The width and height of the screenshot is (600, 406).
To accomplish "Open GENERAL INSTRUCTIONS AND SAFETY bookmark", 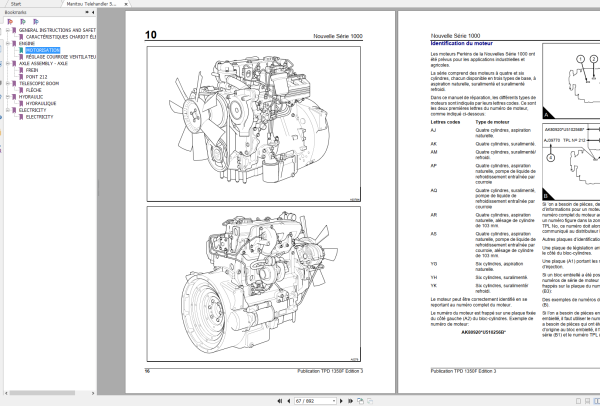I will tap(57, 30).
